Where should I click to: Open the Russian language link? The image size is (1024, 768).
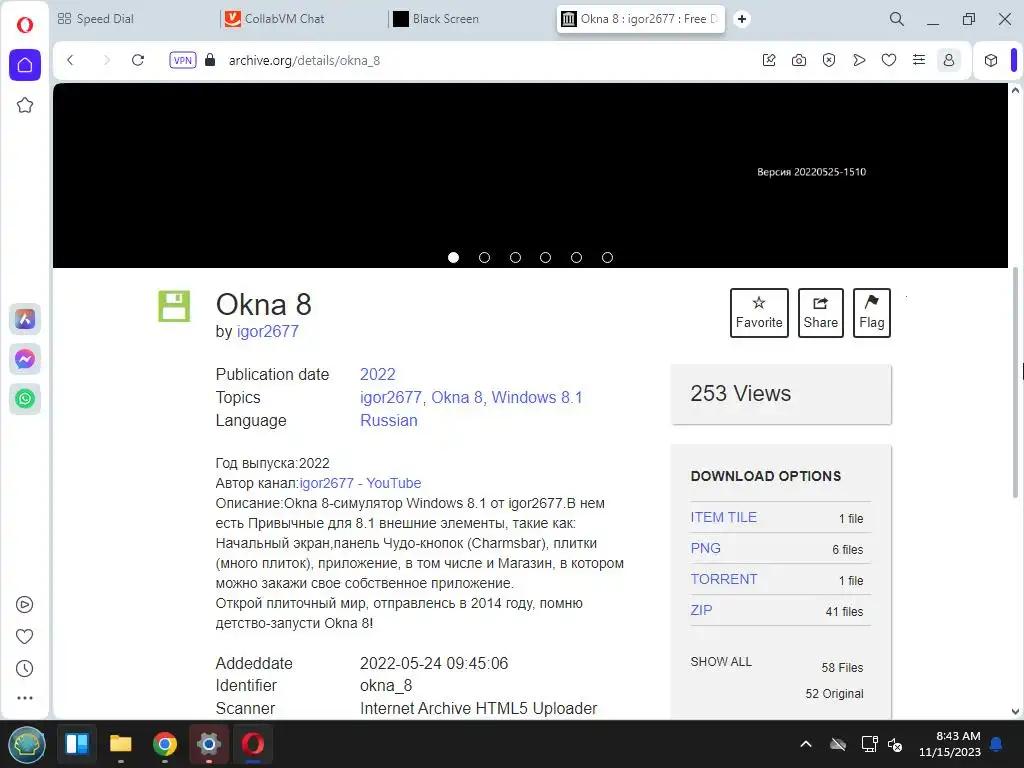coord(389,420)
